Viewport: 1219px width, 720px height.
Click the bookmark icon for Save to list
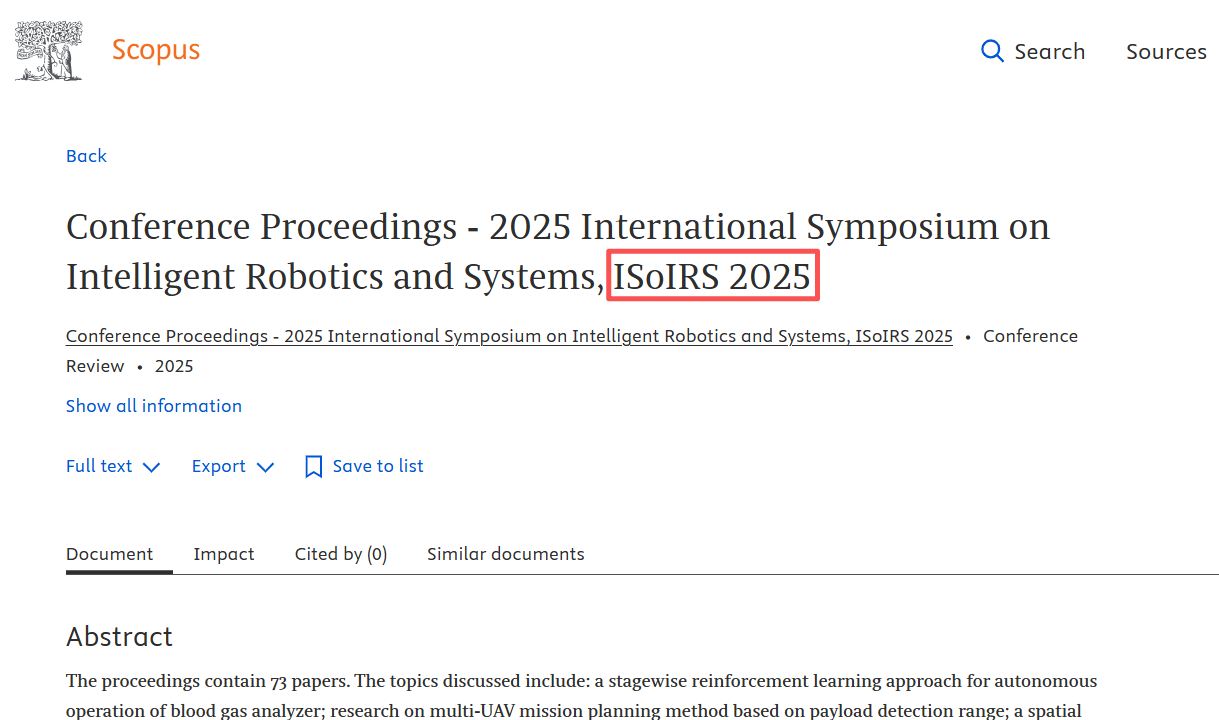tap(313, 467)
